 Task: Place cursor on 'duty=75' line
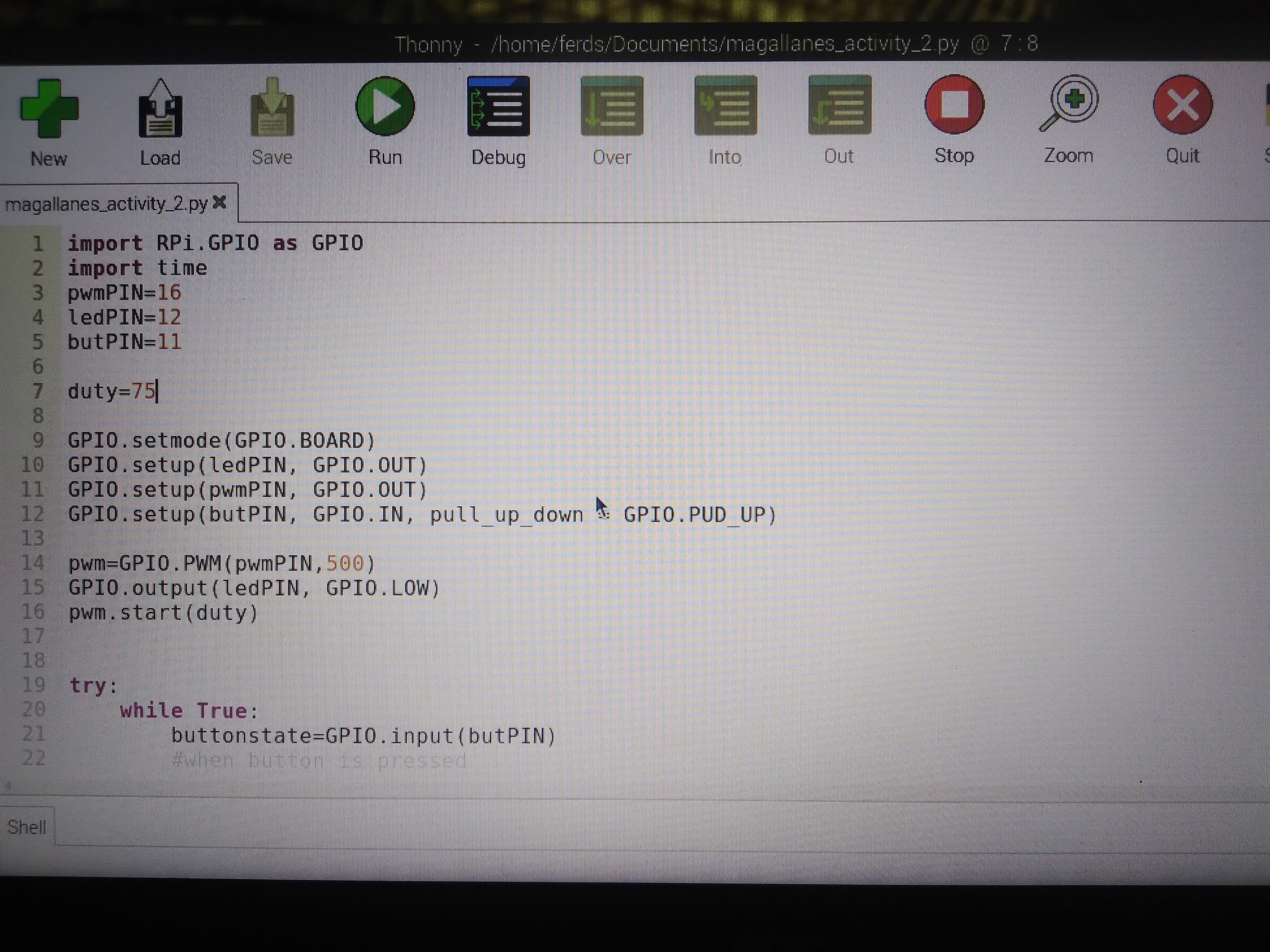point(112,391)
